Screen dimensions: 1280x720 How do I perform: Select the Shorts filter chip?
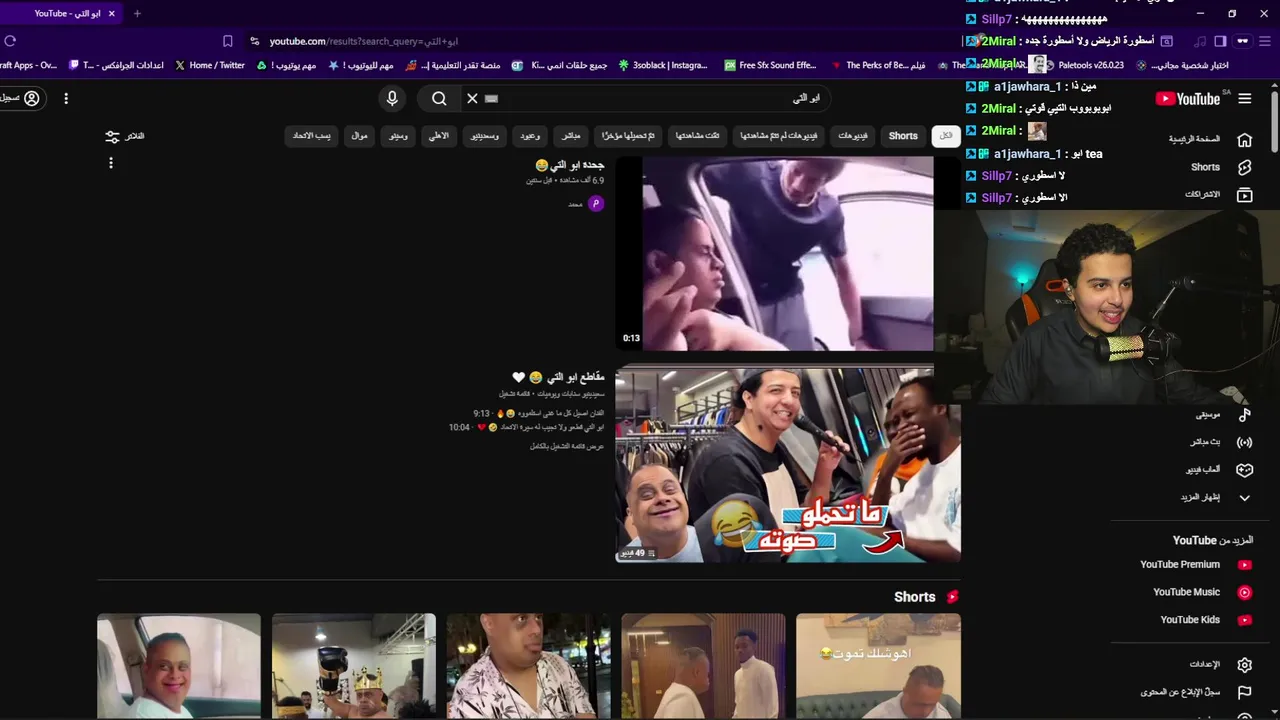tap(903, 136)
